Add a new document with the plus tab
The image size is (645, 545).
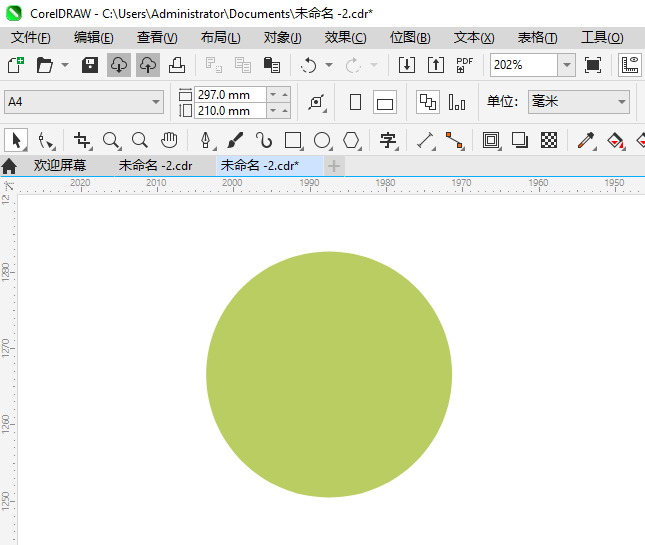tap(334, 166)
